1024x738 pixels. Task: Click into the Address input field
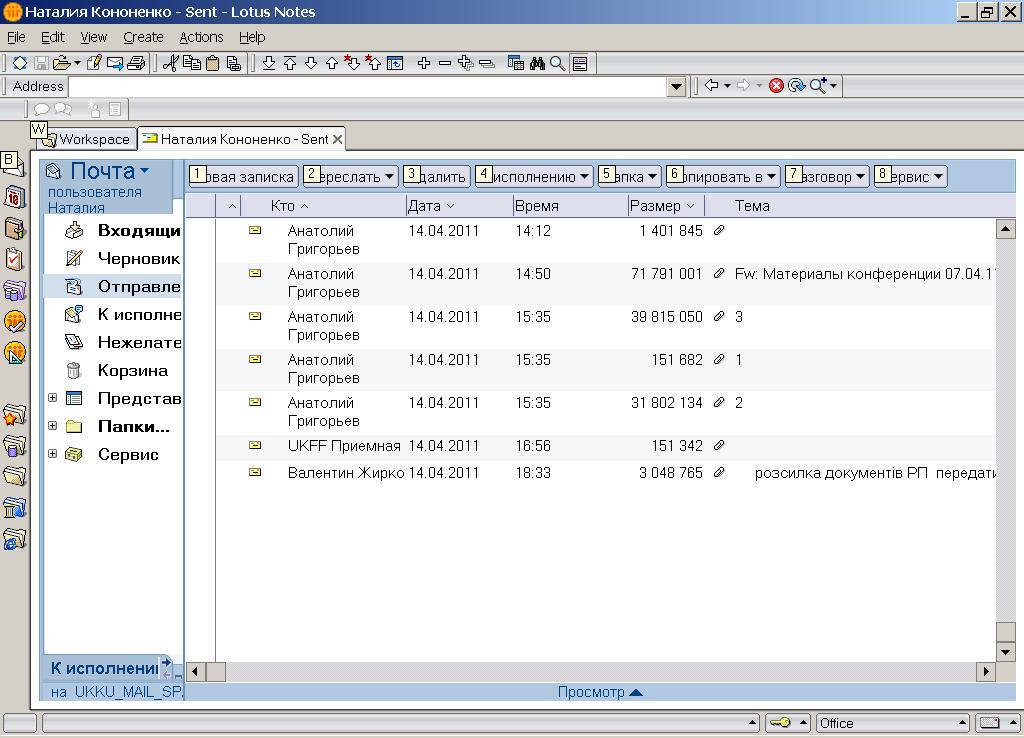[368, 86]
